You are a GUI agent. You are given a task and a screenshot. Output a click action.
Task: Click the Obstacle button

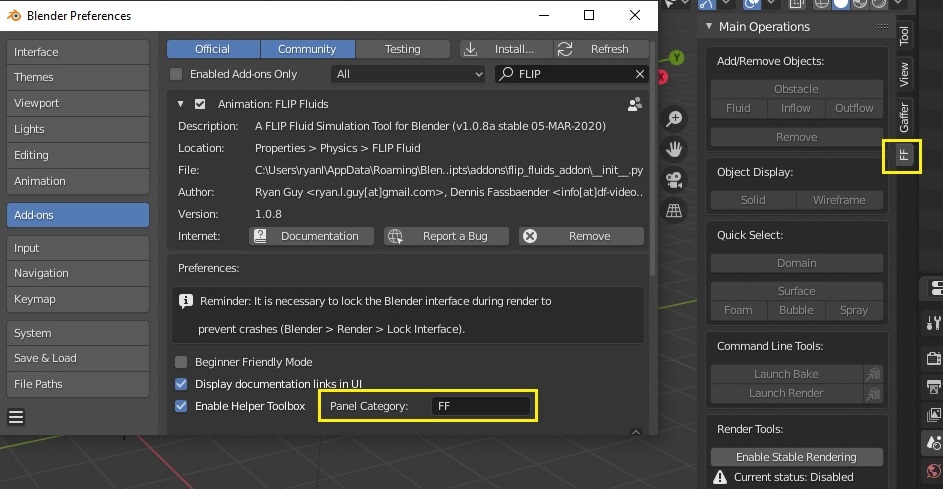point(796,89)
